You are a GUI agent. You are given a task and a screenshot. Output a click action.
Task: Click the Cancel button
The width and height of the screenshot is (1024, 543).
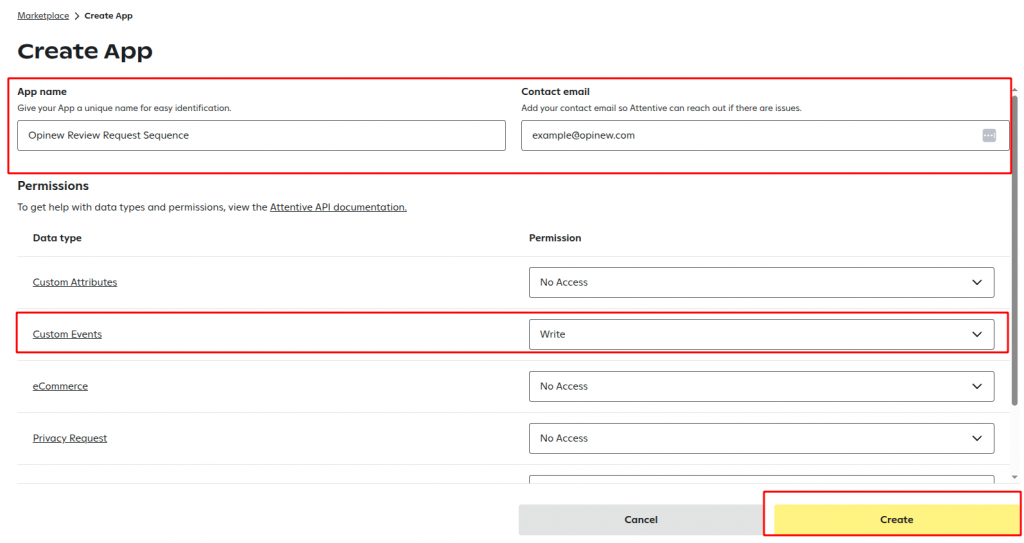click(x=641, y=519)
